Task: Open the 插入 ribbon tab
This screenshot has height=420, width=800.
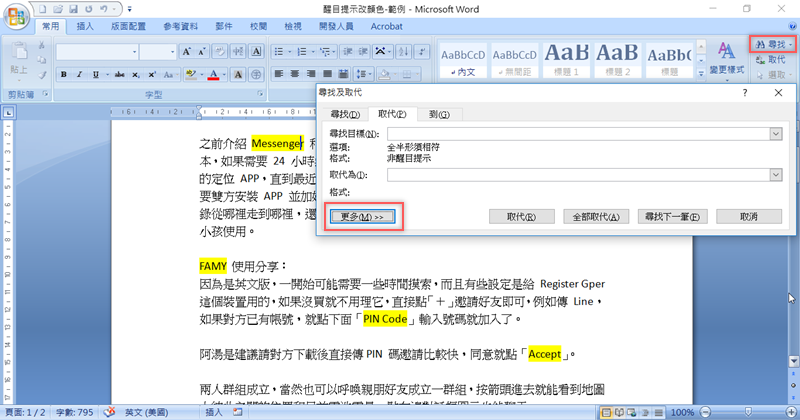Action: [85, 26]
